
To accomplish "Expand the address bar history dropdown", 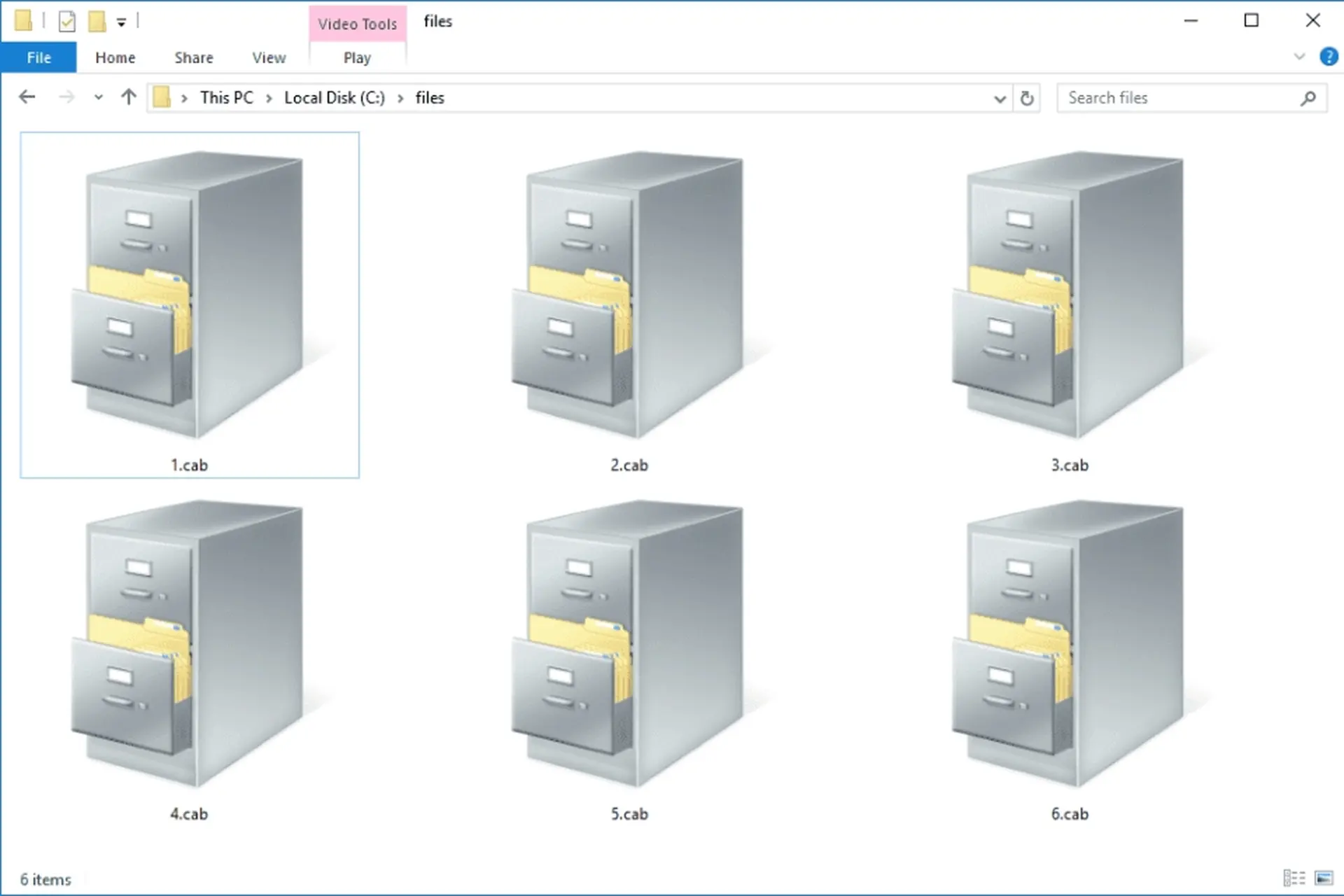I will click(1000, 98).
